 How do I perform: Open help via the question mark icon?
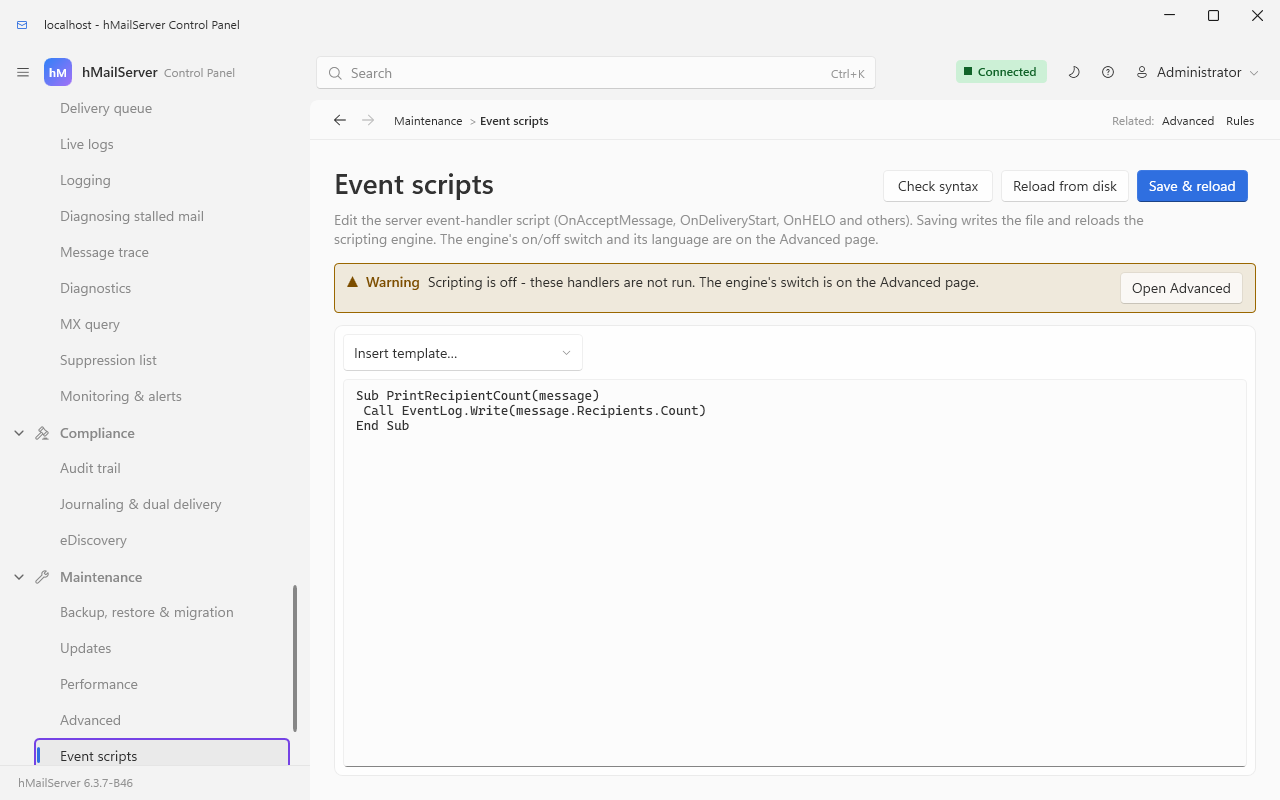pos(1108,72)
